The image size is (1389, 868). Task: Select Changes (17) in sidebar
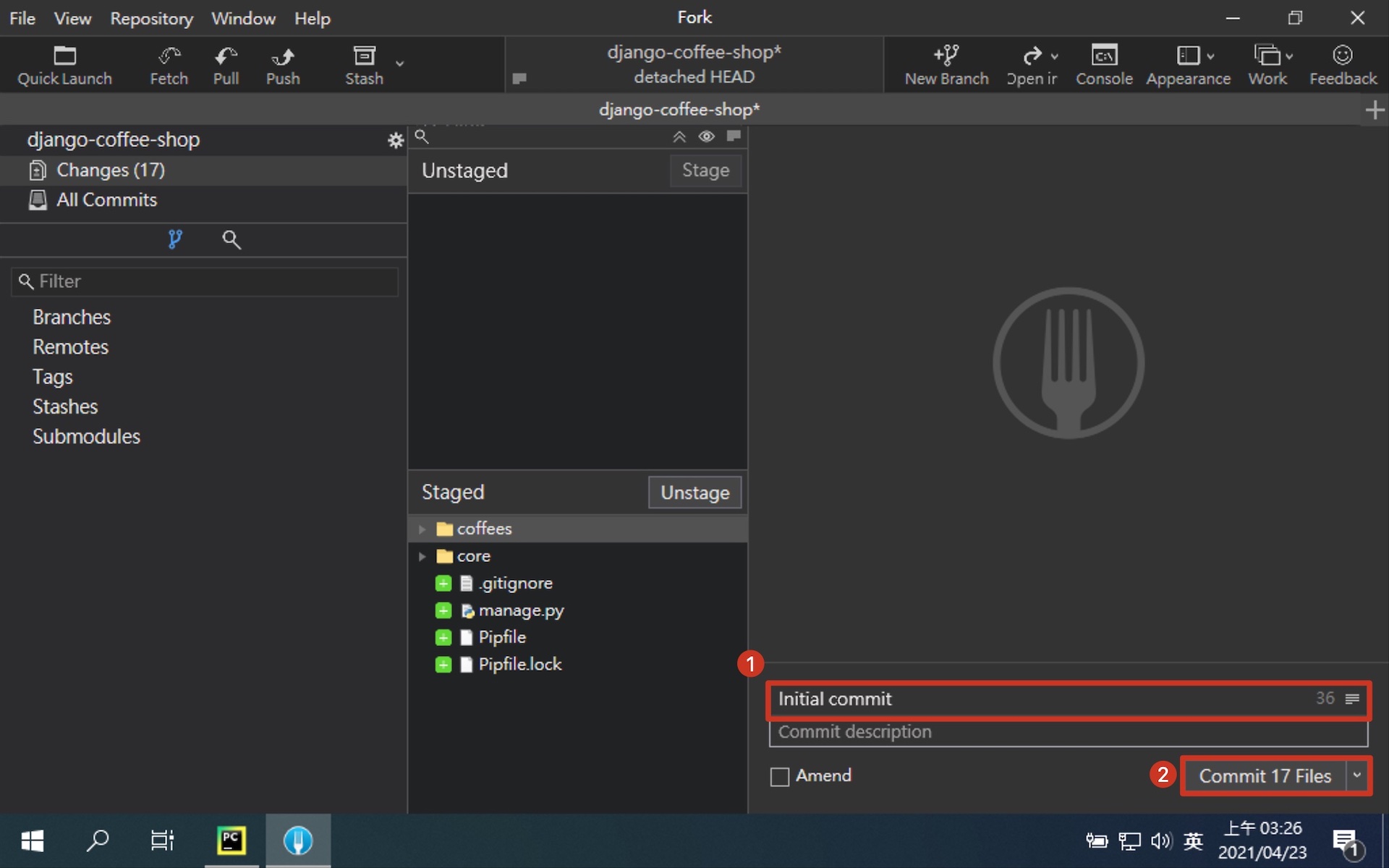pos(203,170)
